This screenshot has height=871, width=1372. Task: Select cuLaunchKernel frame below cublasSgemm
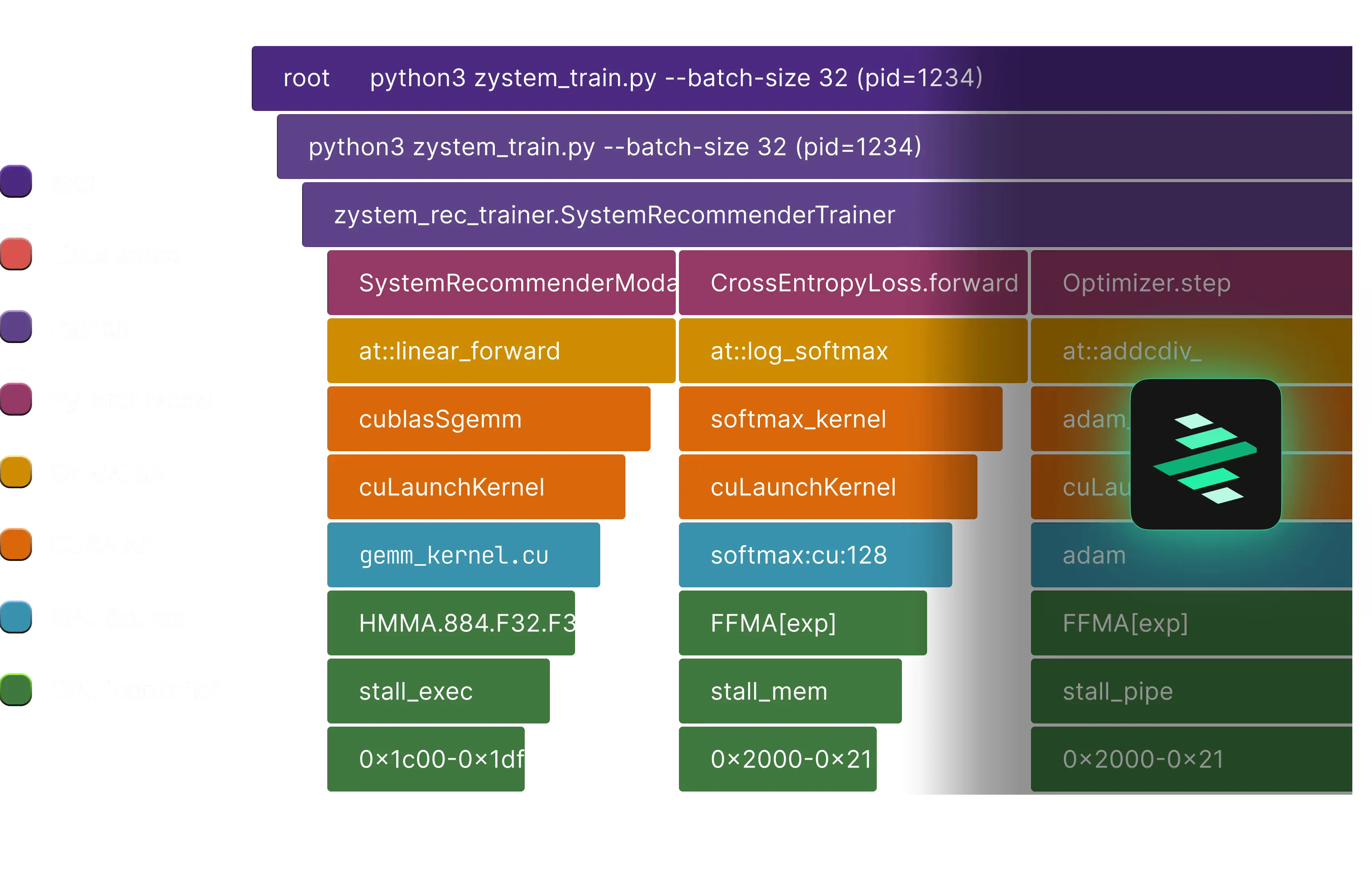[x=476, y=487]
